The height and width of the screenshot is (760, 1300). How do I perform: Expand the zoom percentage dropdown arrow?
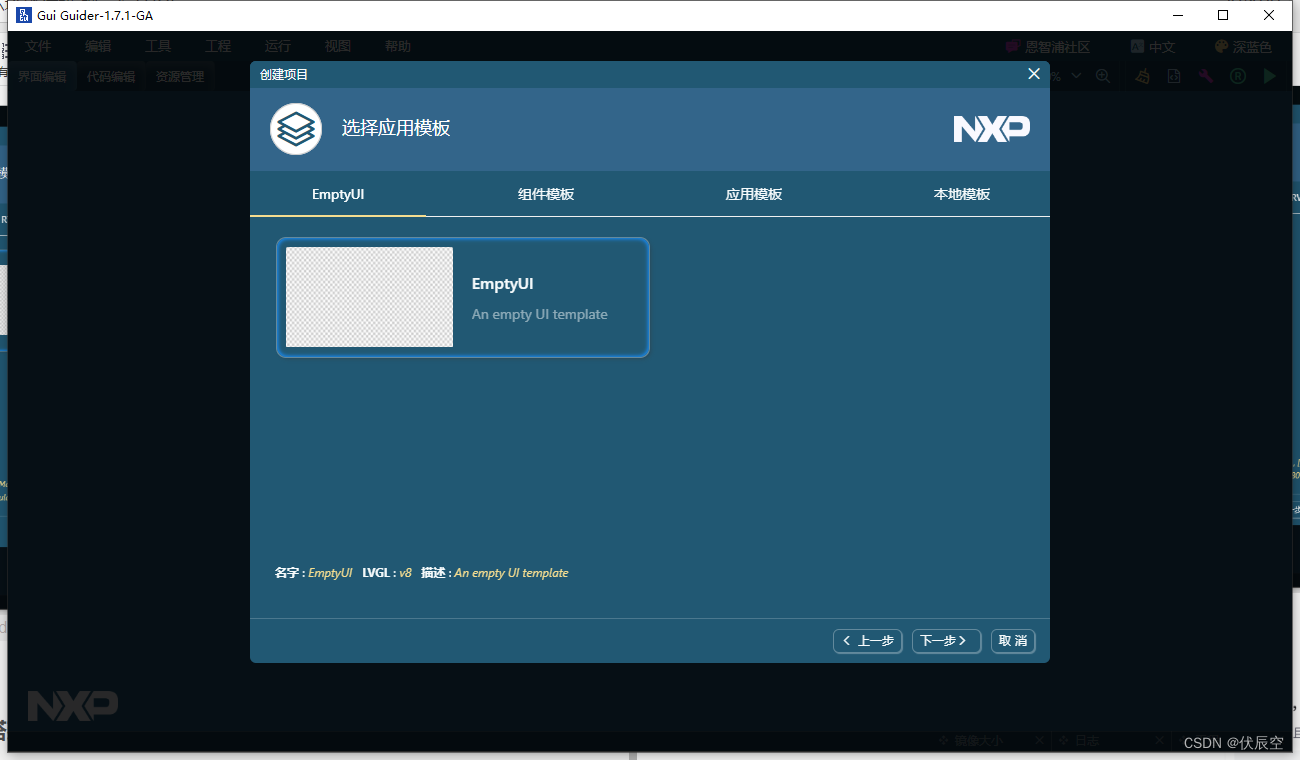(1076, 76)
